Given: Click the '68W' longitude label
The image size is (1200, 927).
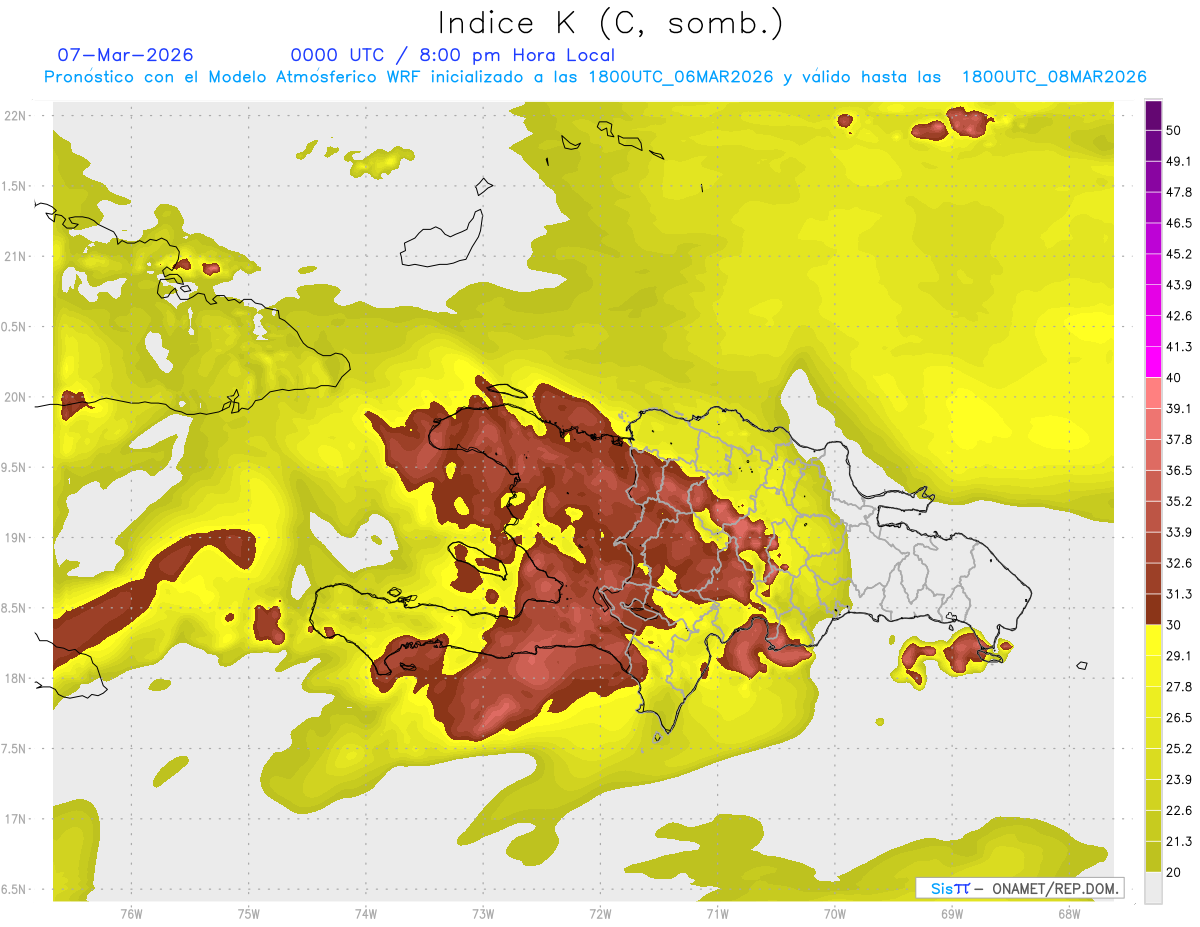Looking at the screenshot, I should tap(1069, 913).
